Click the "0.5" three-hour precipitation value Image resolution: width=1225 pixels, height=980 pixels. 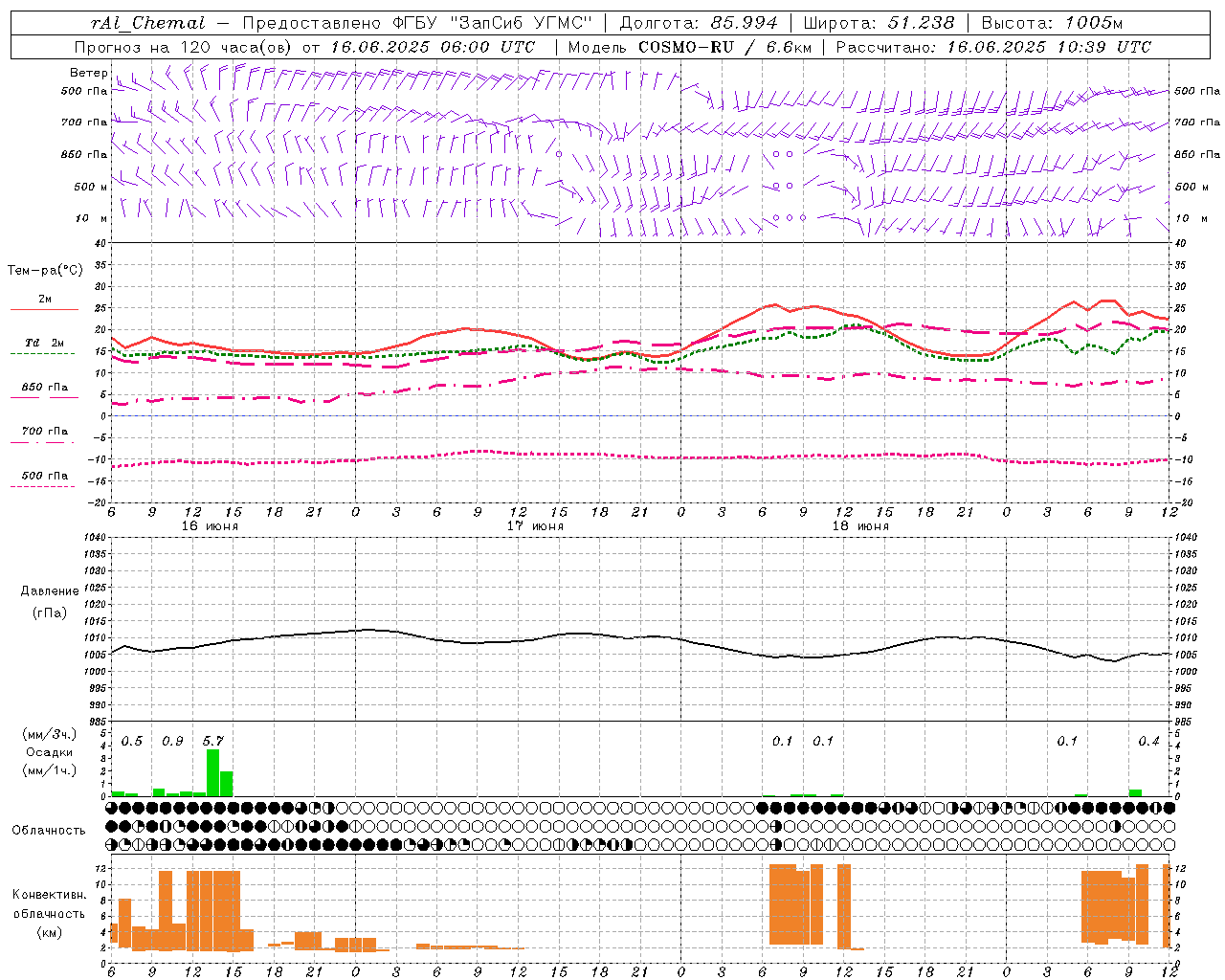[132, 741]
